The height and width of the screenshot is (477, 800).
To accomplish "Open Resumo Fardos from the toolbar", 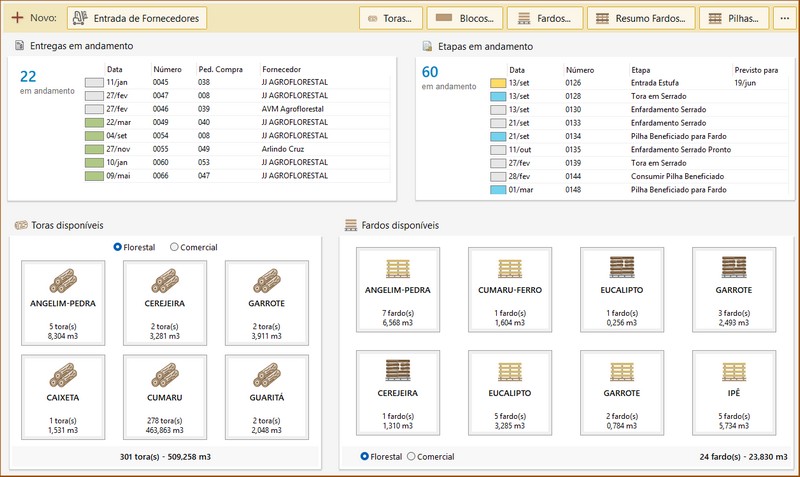I will click(x=640, y=18).
